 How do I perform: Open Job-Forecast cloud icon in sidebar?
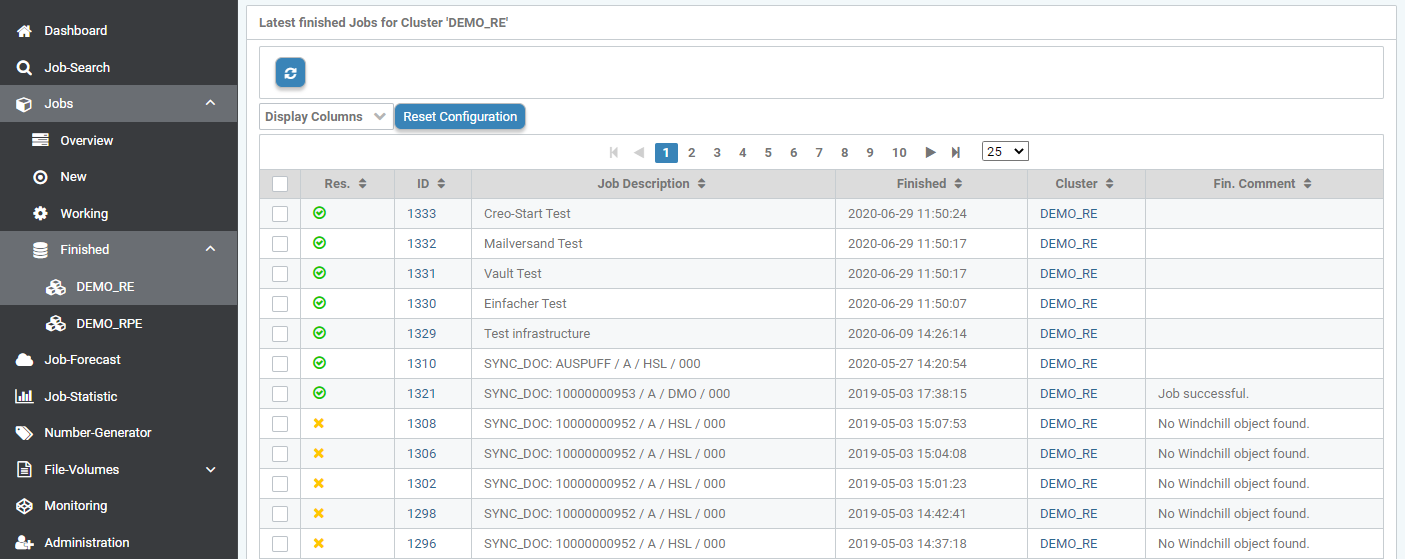click(x=24, y=360)
